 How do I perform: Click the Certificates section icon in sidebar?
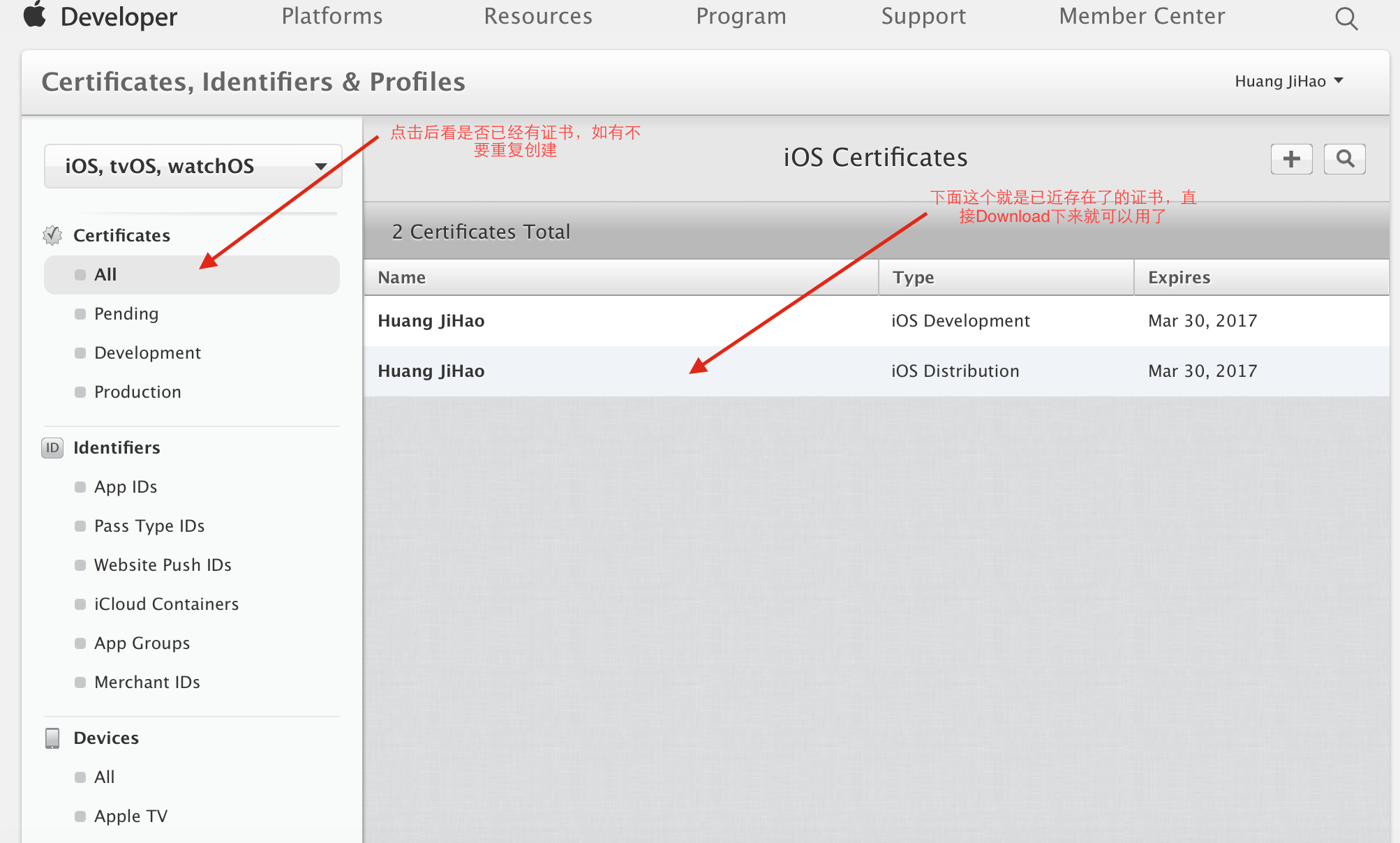pyautogui.click(x=52, y=235)
